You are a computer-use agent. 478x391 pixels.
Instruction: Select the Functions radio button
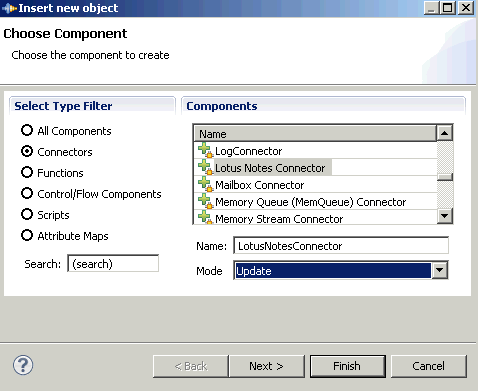coord(27,172)
